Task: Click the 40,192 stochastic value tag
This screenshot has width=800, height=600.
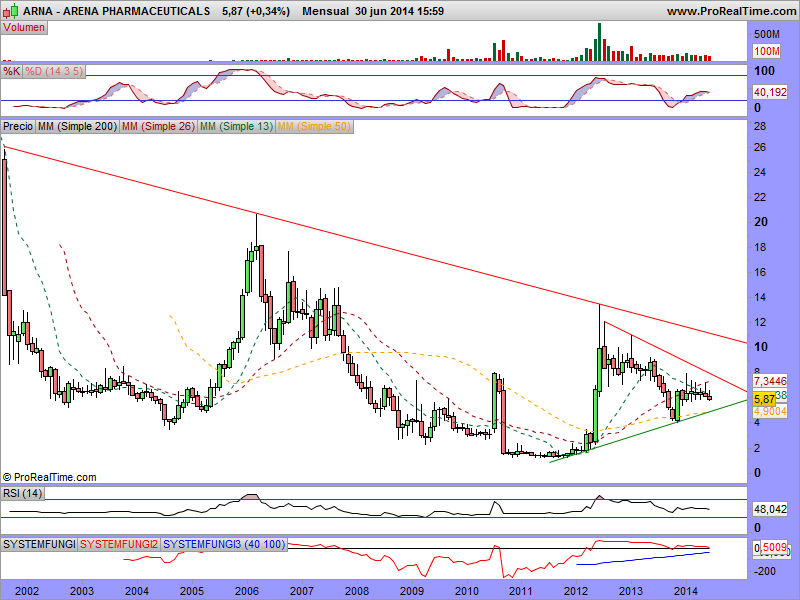Action: coord(770,92)
